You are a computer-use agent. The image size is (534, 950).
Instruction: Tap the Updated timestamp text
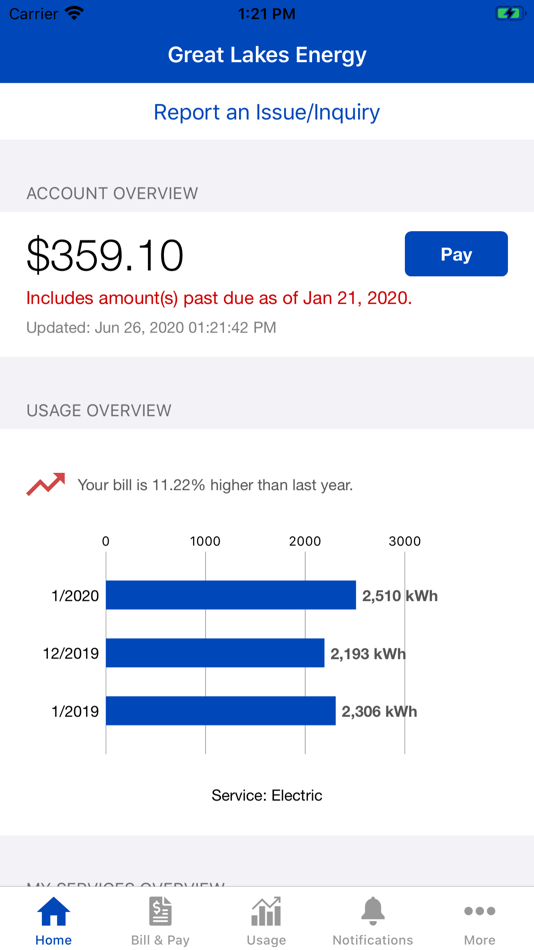pyautogui.click(x=151, y=328)
